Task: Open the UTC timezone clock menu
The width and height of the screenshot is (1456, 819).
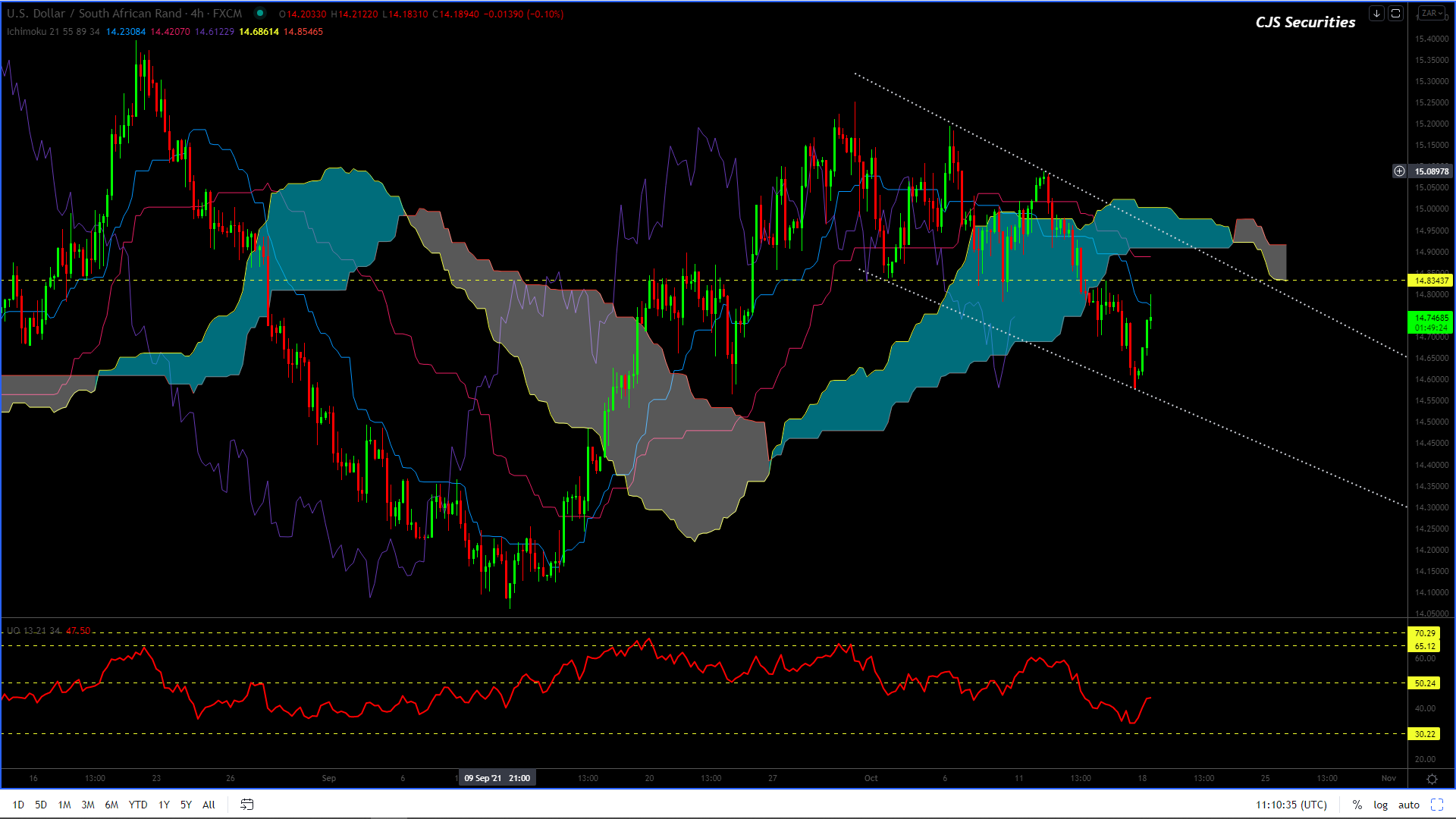Action: click(1291, 805)
